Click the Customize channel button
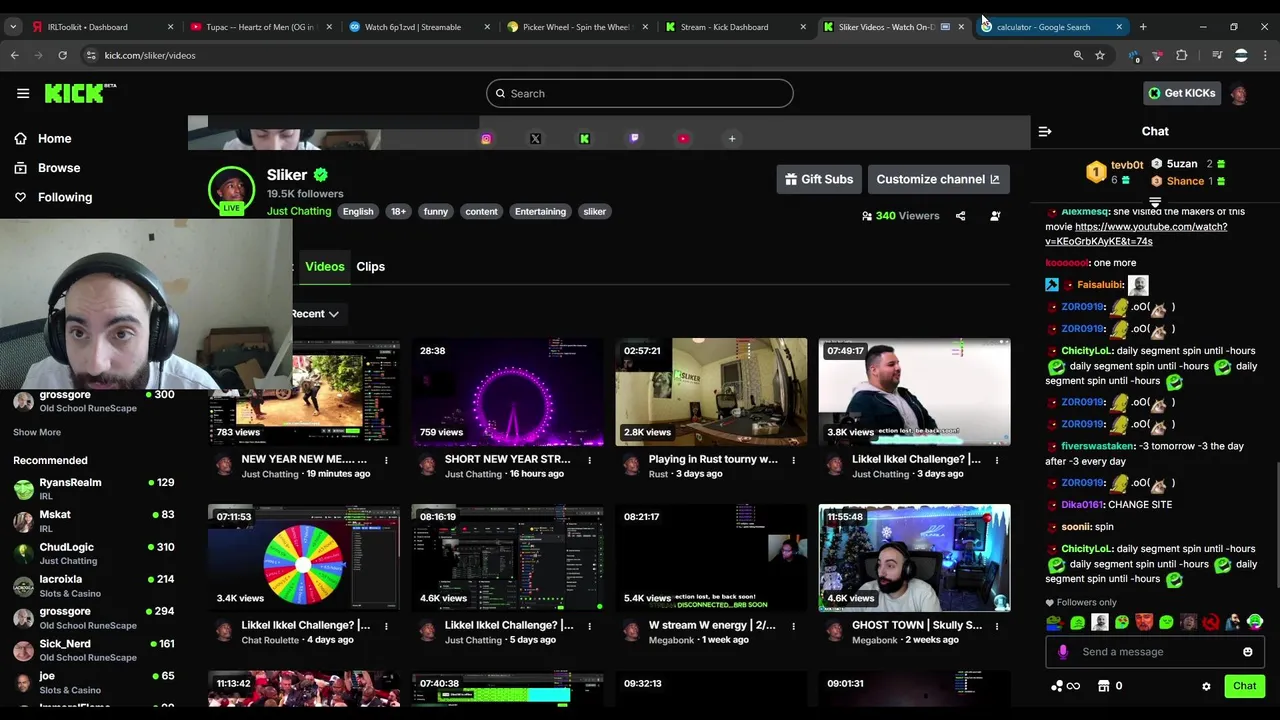 click(x=938, y=179)
